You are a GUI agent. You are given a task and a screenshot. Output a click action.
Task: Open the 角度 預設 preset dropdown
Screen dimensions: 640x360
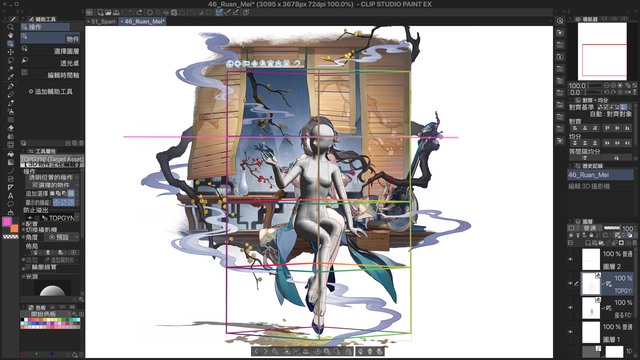62,237
